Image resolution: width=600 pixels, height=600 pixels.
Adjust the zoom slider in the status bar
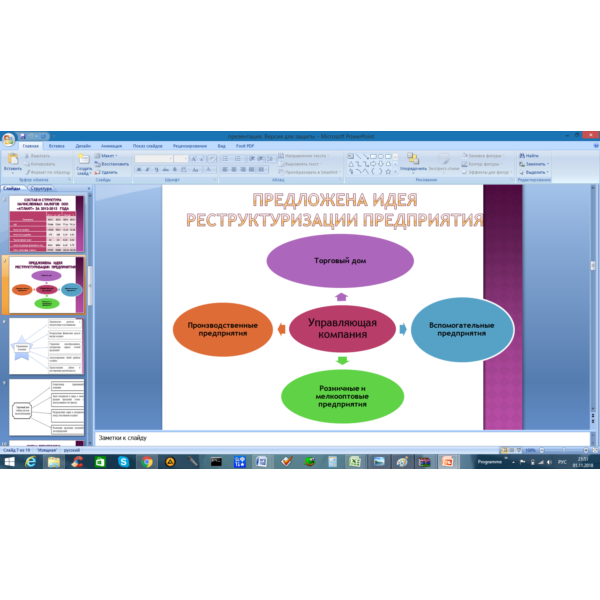point(563,450)
